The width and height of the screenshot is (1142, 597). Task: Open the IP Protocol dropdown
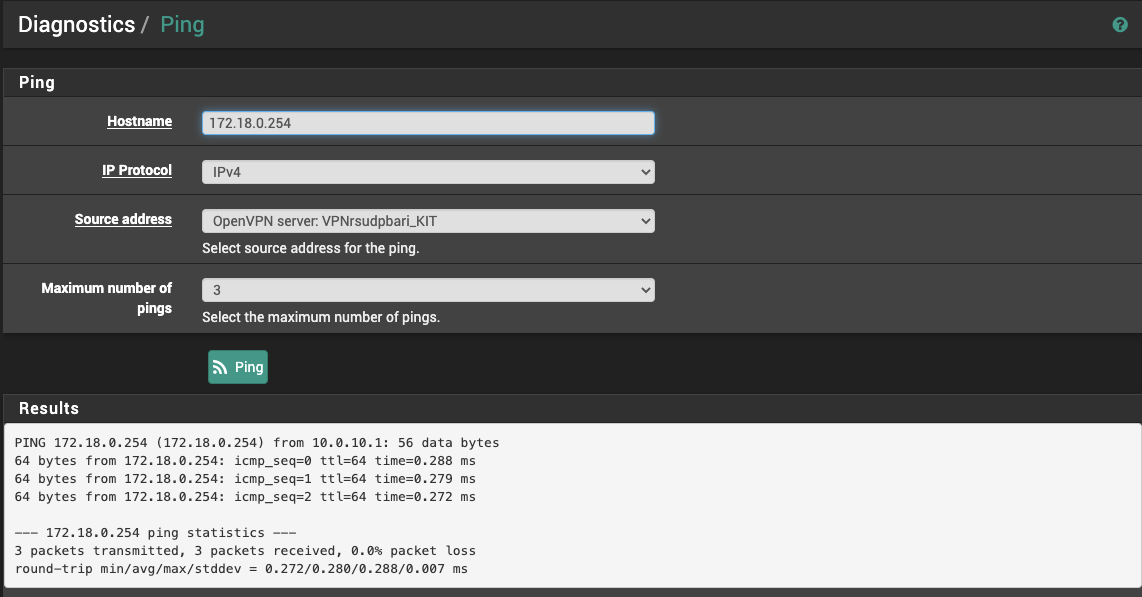tap(428, 172)
